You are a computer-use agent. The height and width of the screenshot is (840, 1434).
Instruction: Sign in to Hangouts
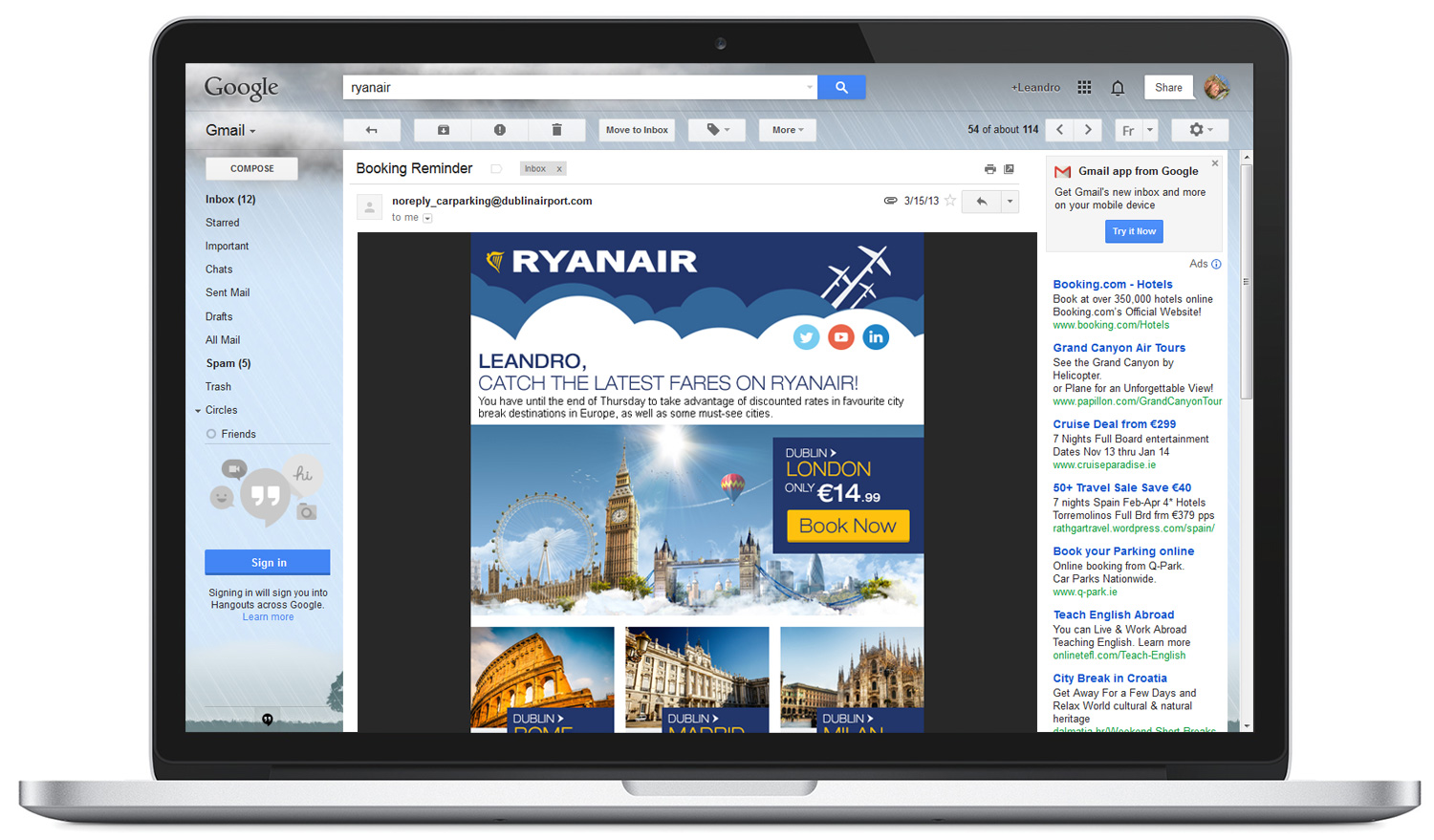[268, 562]
